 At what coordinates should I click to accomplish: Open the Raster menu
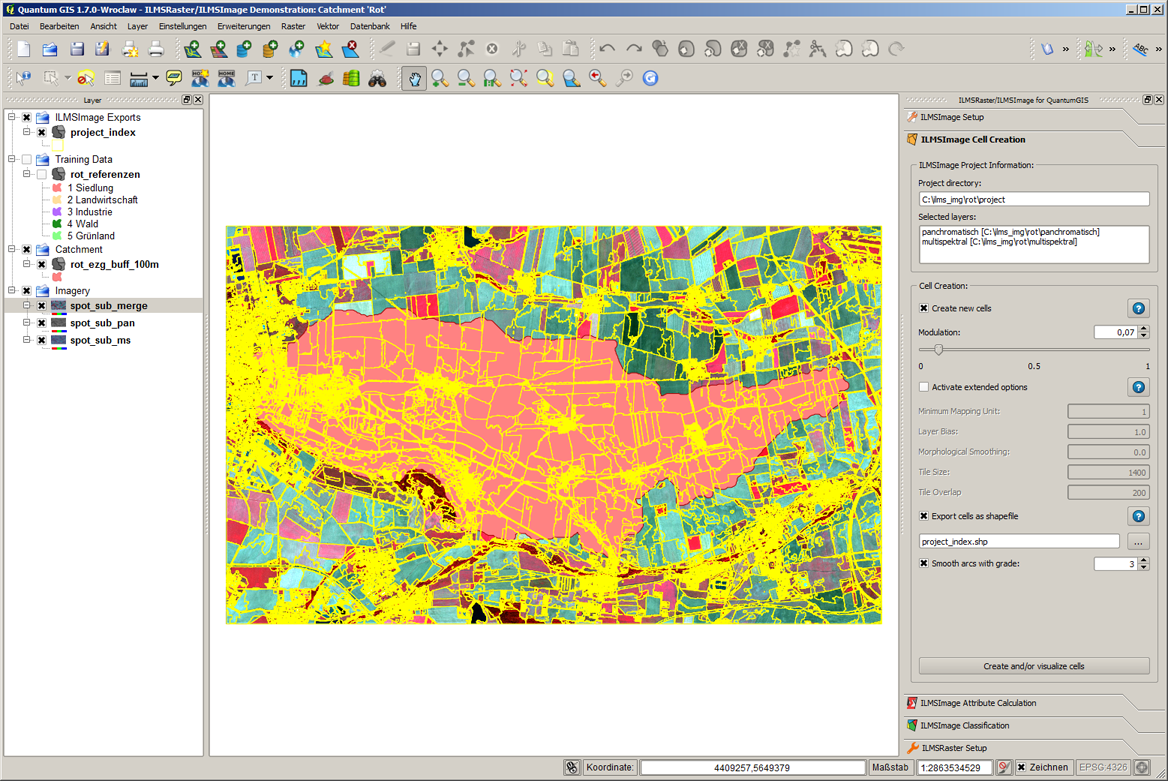pos(293,26)
